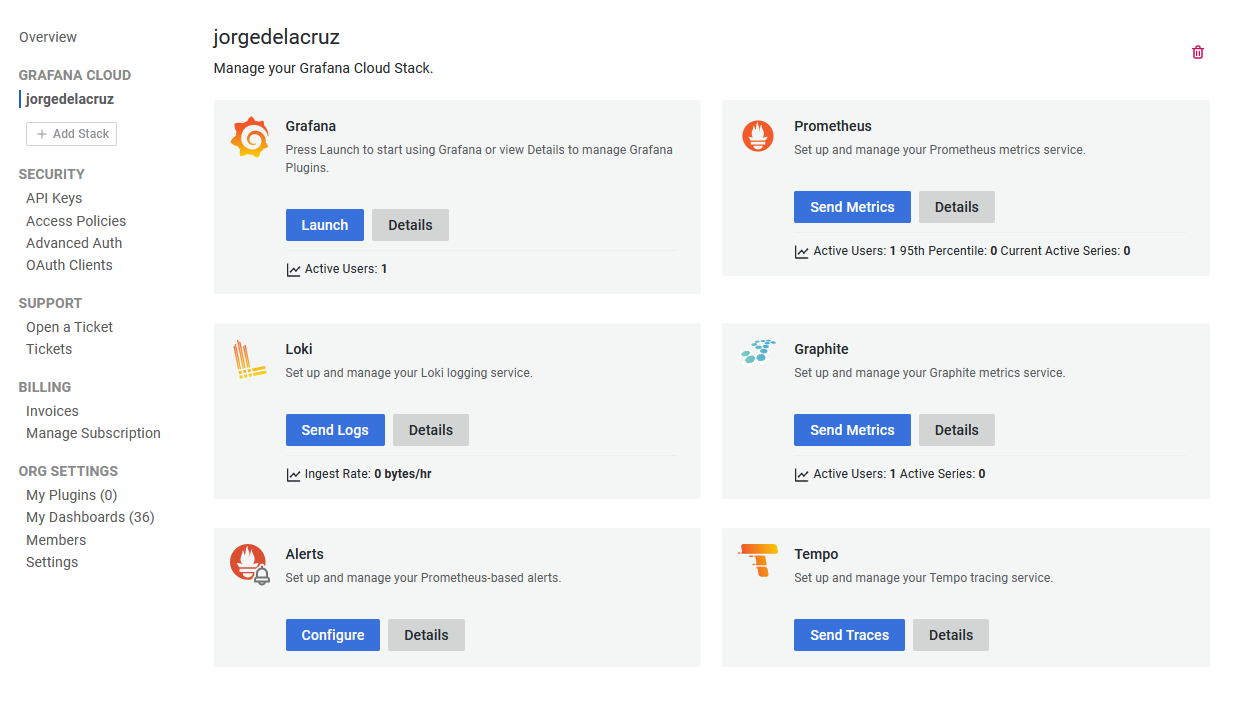Open Access Policies page
This screenshot has width=1234, height=720.
76,221
